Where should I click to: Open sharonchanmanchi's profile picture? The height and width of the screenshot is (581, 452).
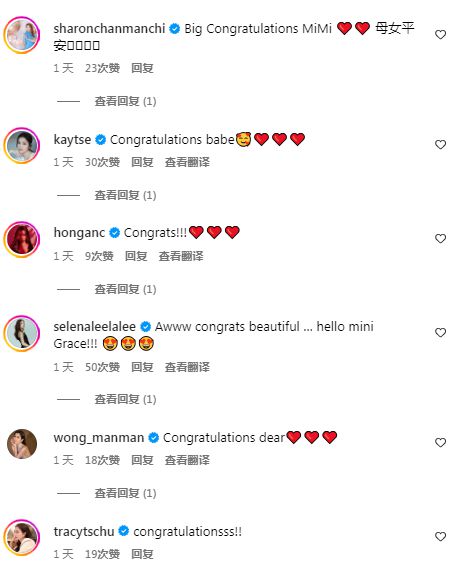coord(22,34)
